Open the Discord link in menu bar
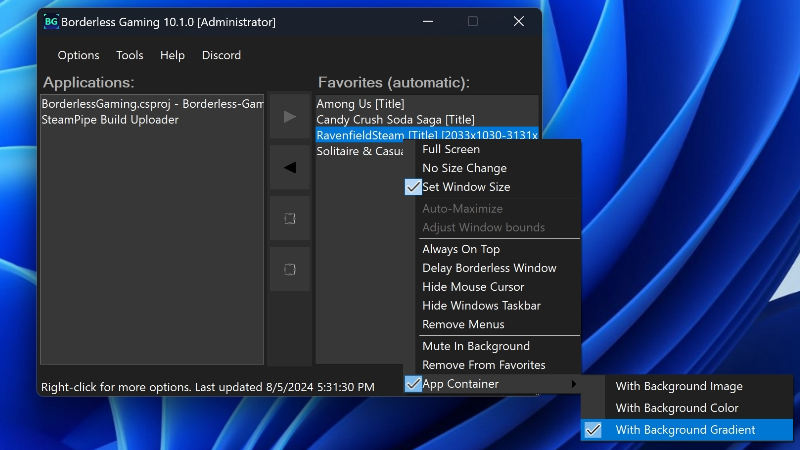800x450 pixels. [x=221, y=55]
